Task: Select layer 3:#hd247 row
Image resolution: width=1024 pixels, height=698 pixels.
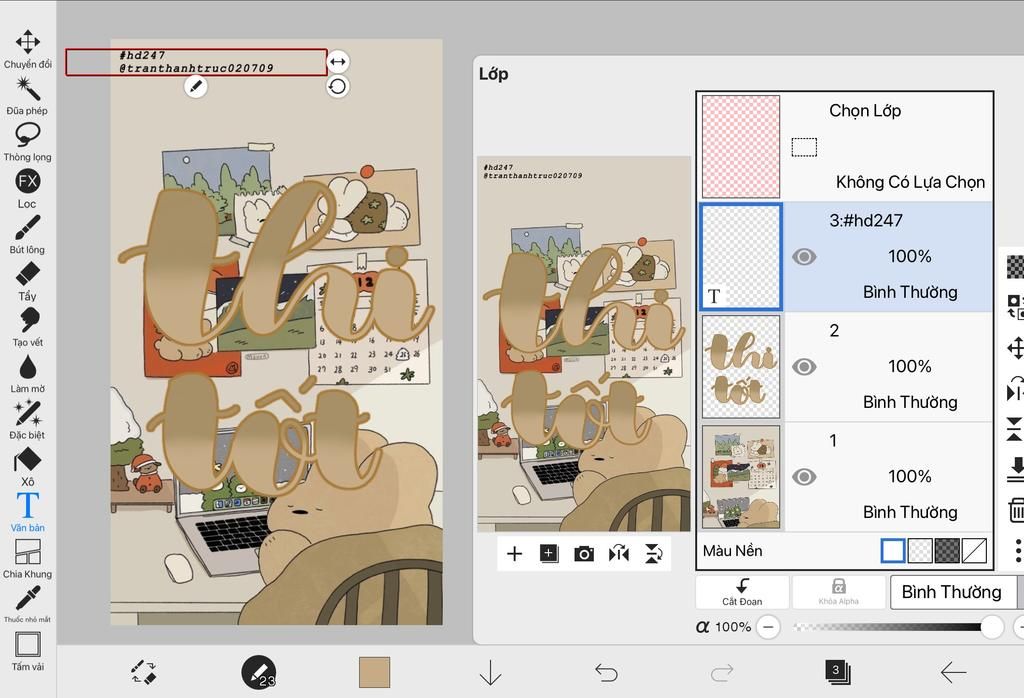Action: click(845, 257)
